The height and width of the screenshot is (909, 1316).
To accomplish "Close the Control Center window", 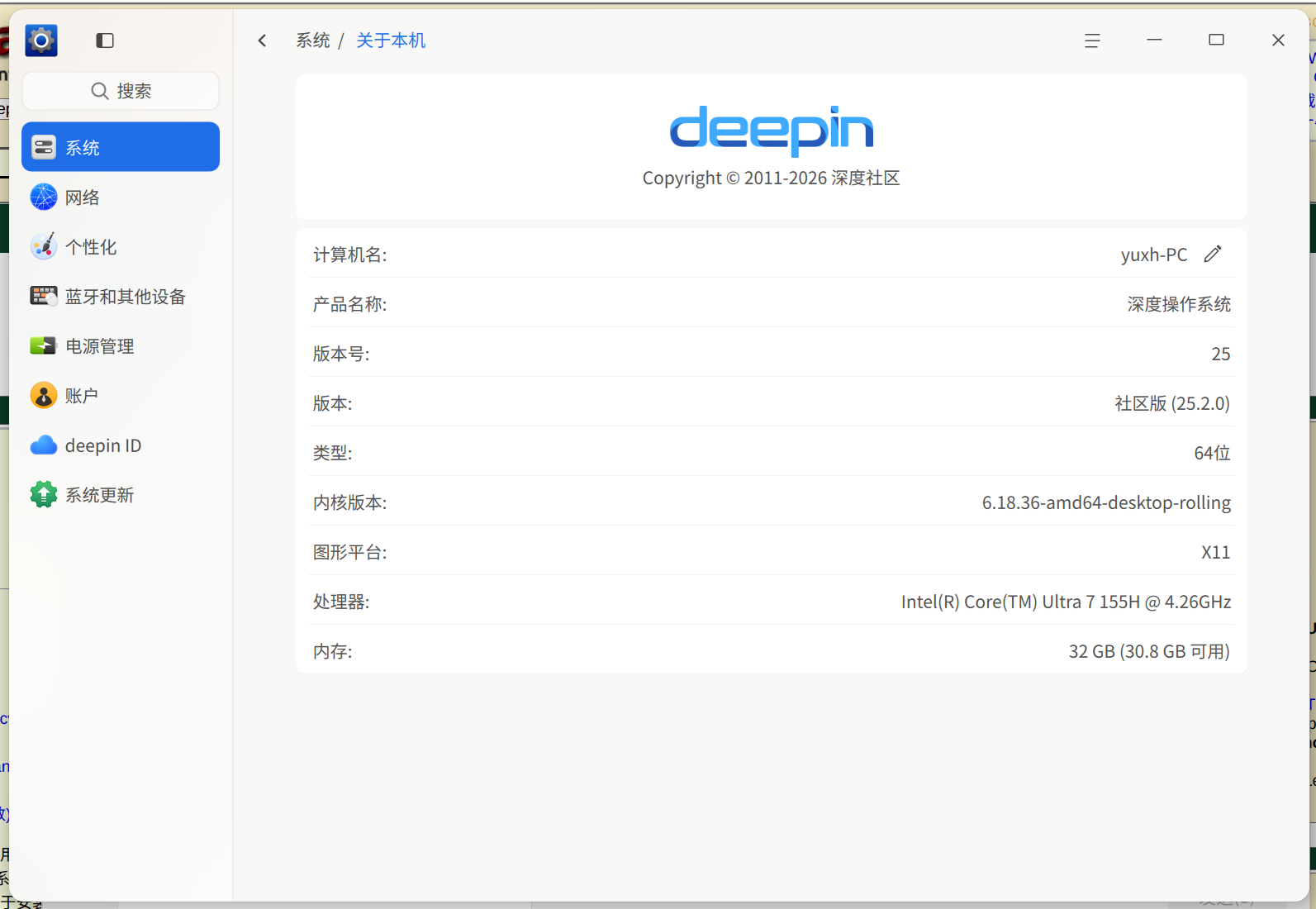I will point(1278,40).
